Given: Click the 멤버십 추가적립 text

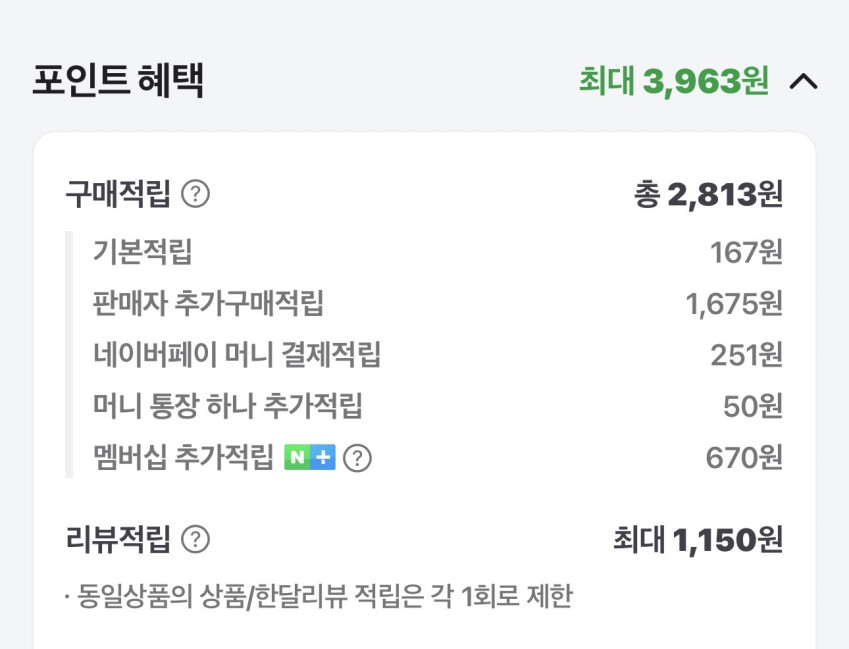Looking at the screenshot, I should (183, 458).
